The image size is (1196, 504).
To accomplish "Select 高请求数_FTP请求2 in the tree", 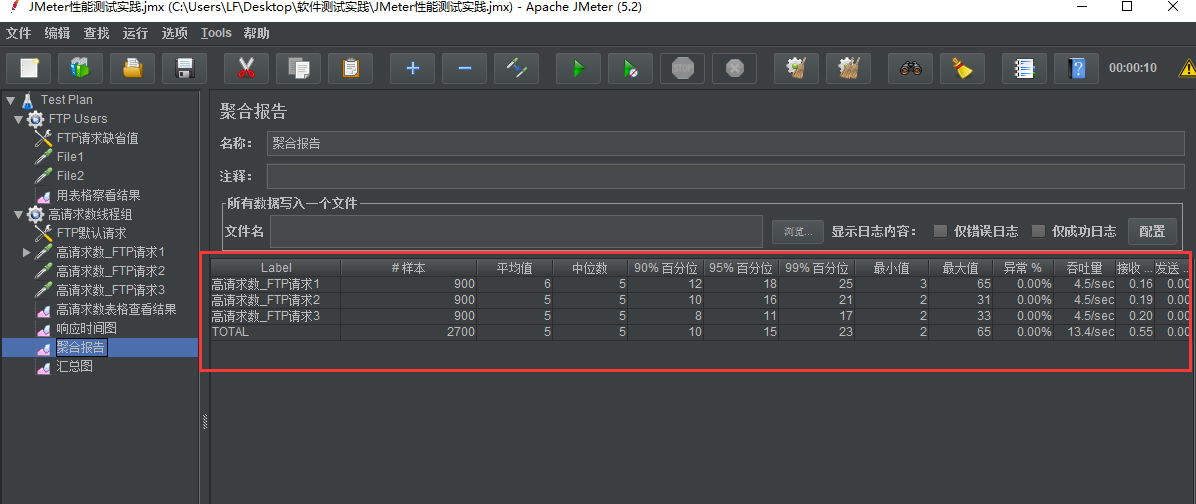I will click(111, 271).
